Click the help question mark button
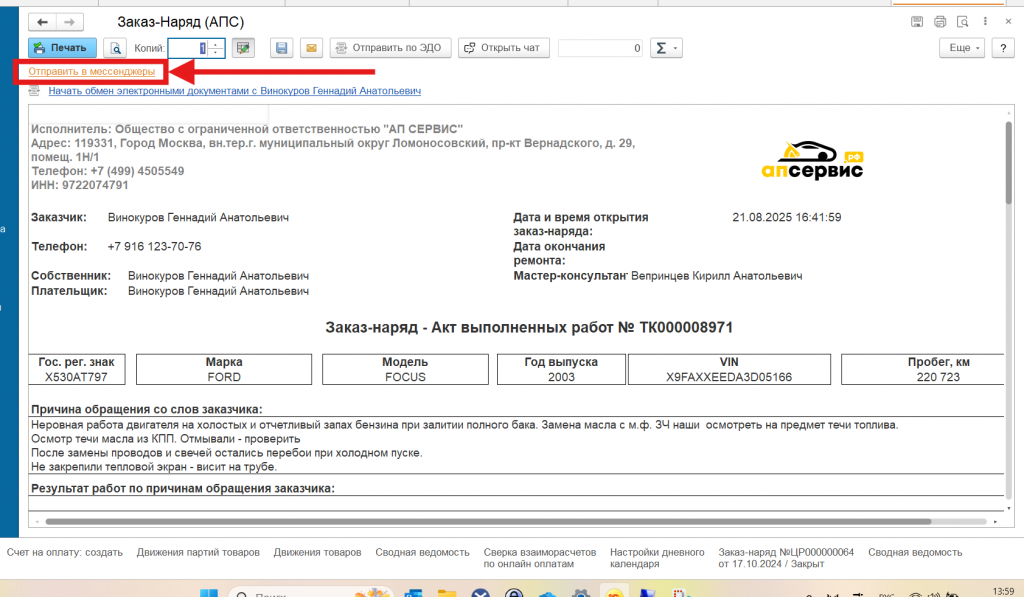Viewport: 1024px width, 597px height. click(x=1002, y=48)
